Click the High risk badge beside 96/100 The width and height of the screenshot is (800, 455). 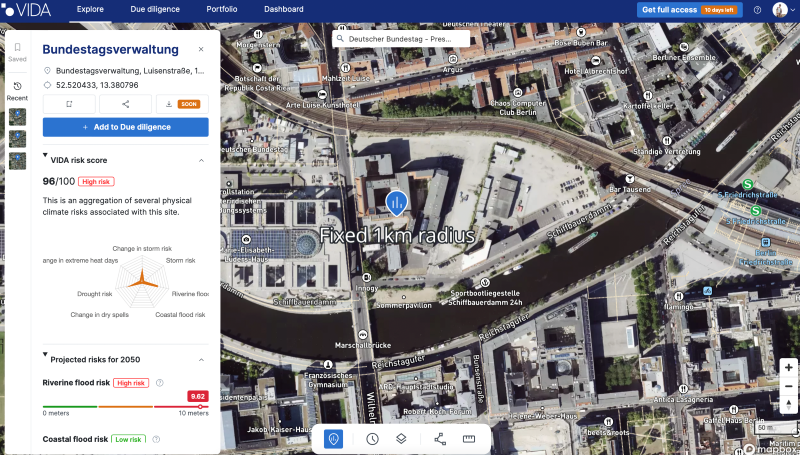(96, 182)
